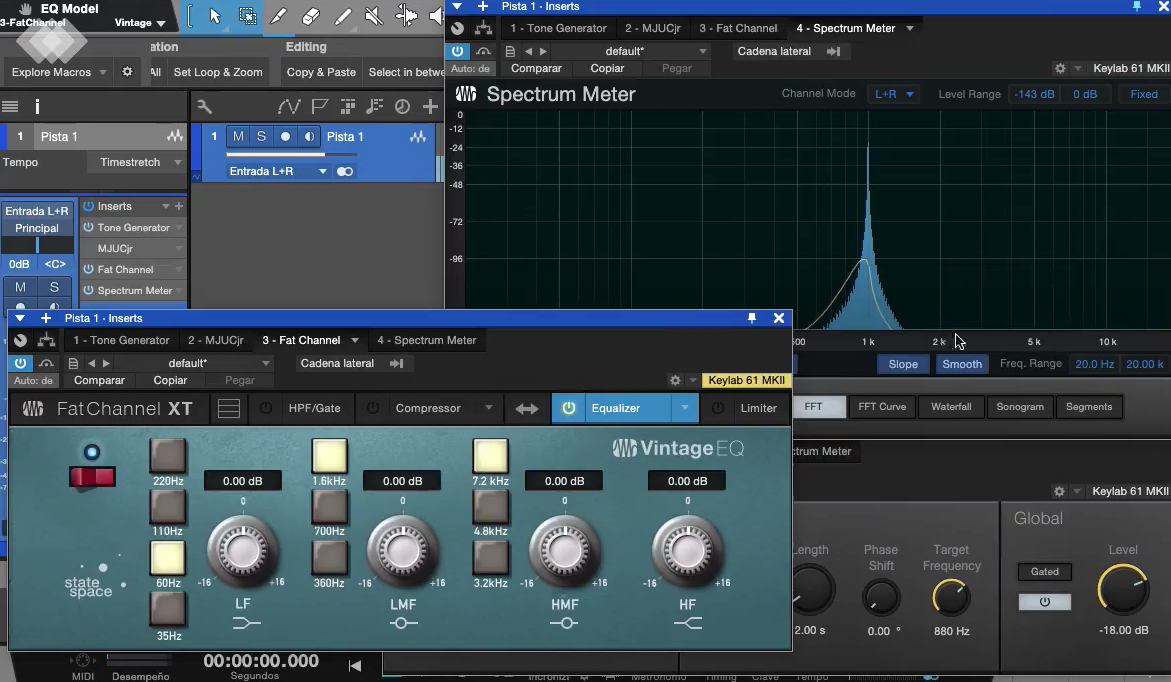Enable the Compressor power button
This screenshot has width=1171, height=682.
click(373, 408)
